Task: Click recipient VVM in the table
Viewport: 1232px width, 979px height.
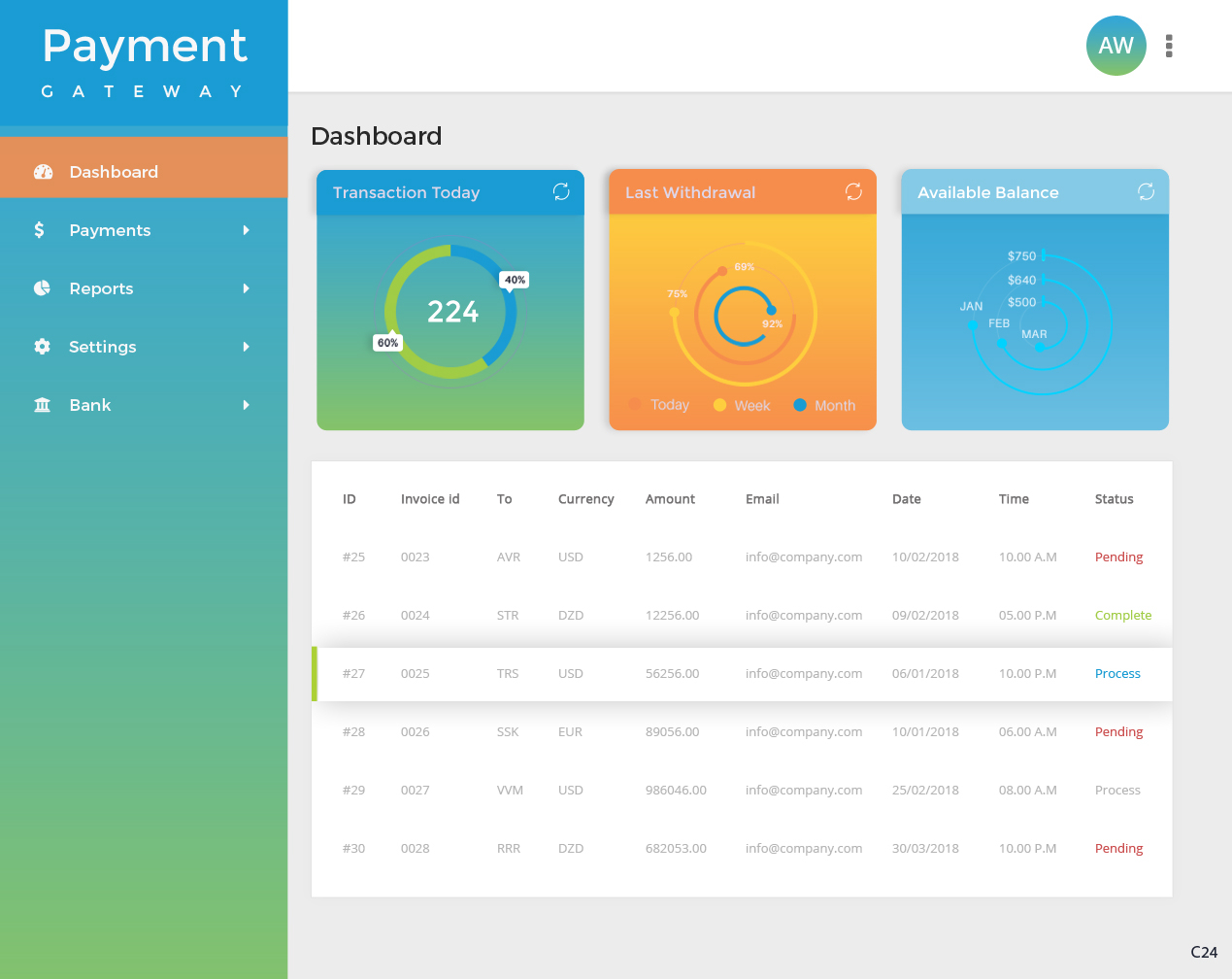Action: click(510, 791)
